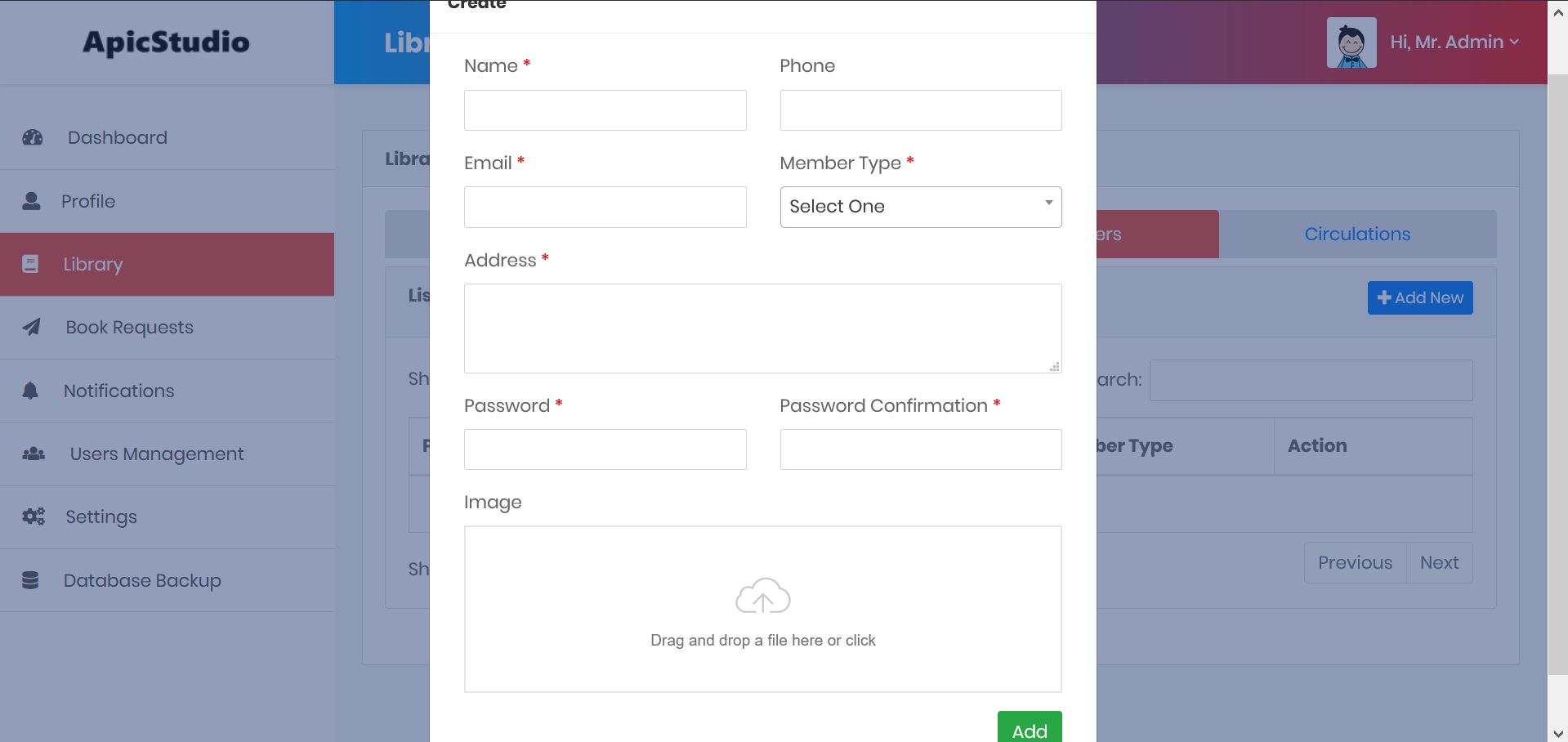
Task: Go to the Next page
Action: coord(1439,563)
